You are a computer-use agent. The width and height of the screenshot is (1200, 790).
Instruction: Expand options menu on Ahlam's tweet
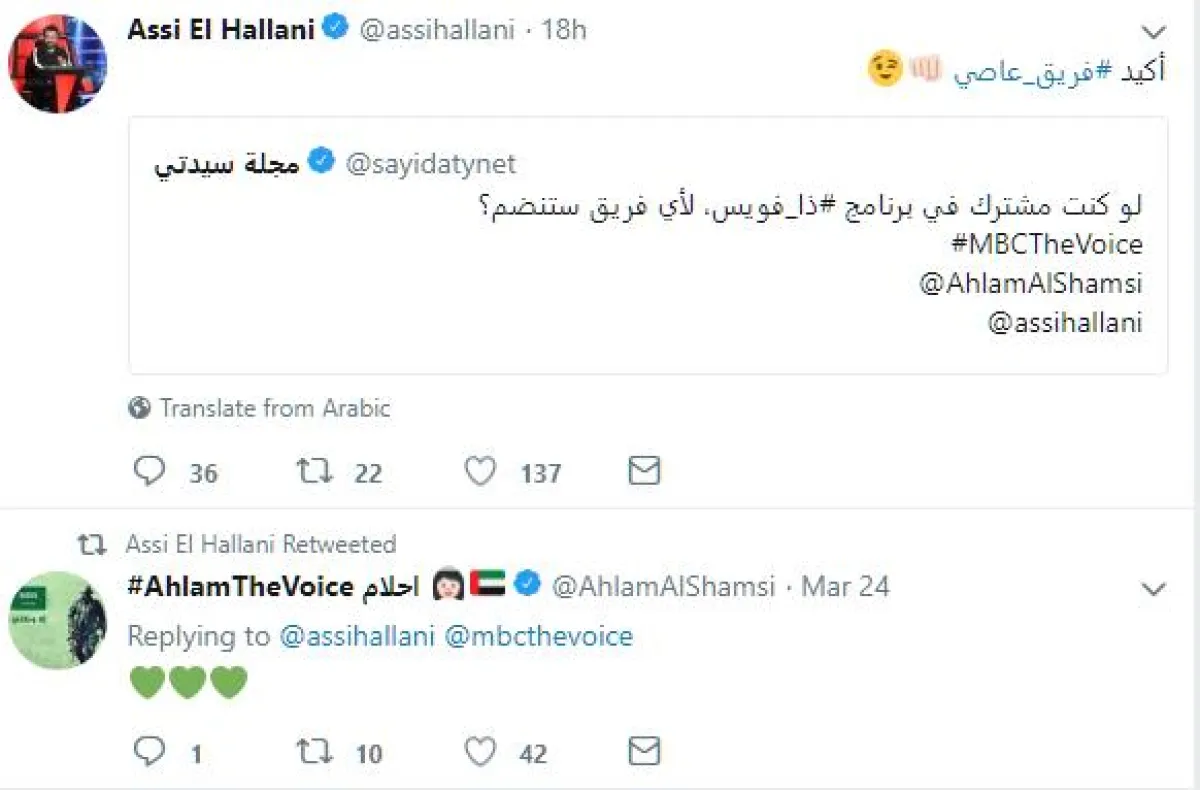click(1153, 589)
